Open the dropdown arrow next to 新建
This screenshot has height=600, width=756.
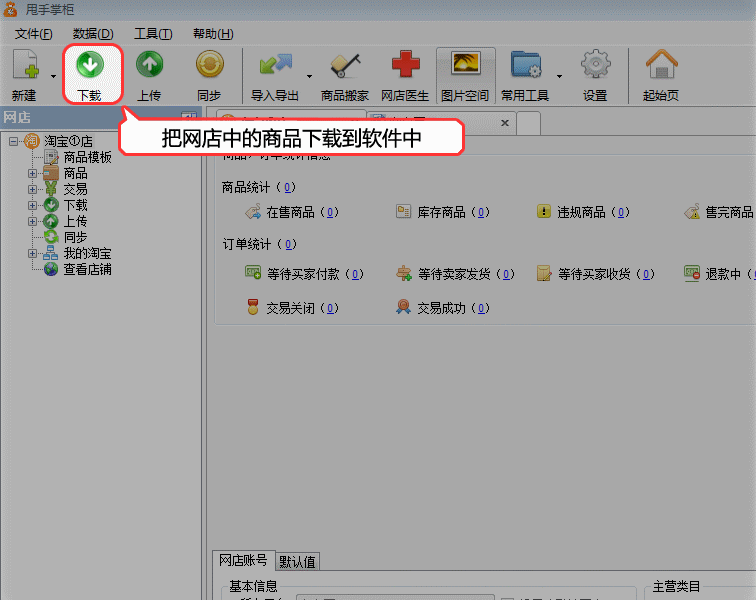pyautogui.click(x=53, y=76)
